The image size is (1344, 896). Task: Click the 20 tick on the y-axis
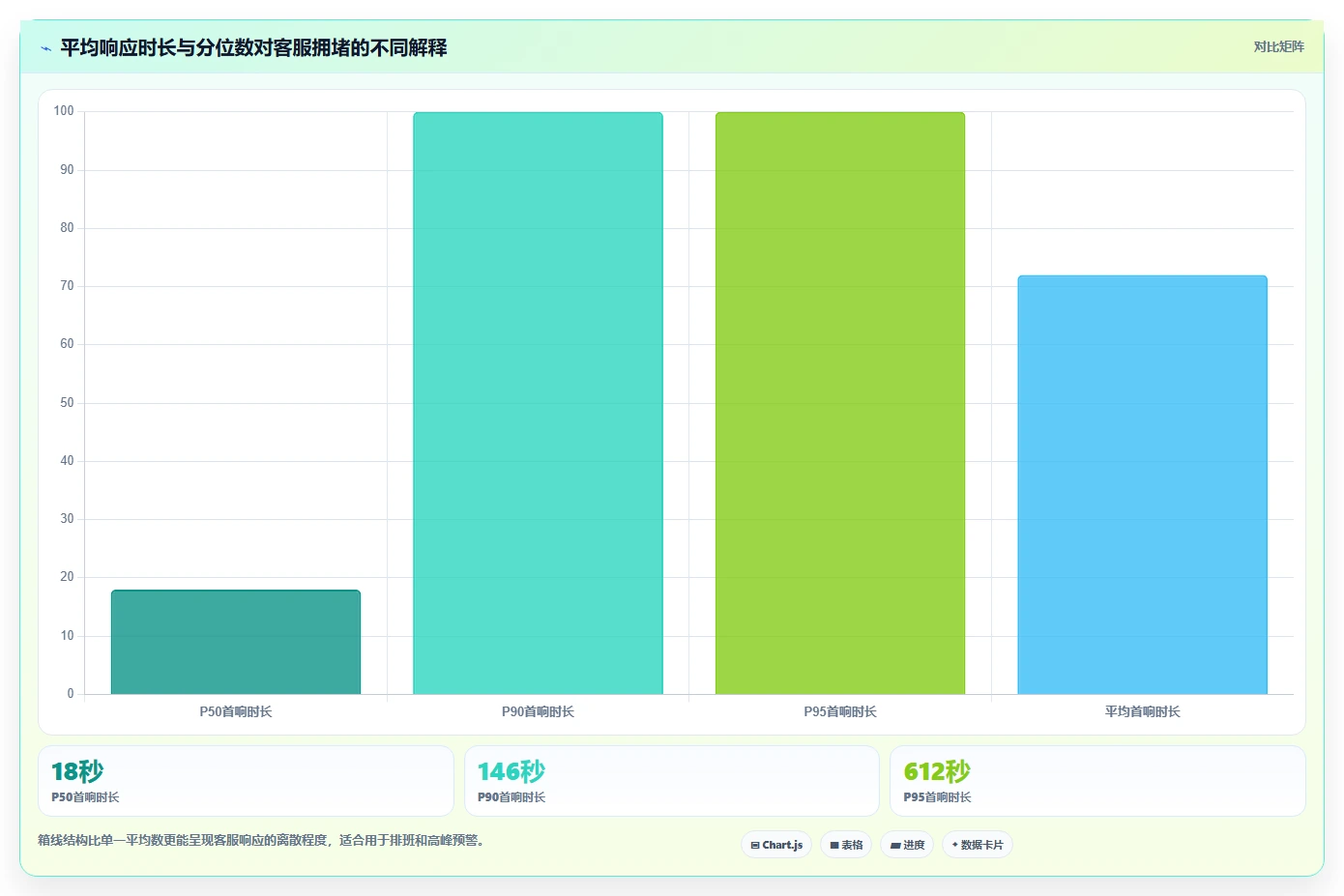click(67, 577)
